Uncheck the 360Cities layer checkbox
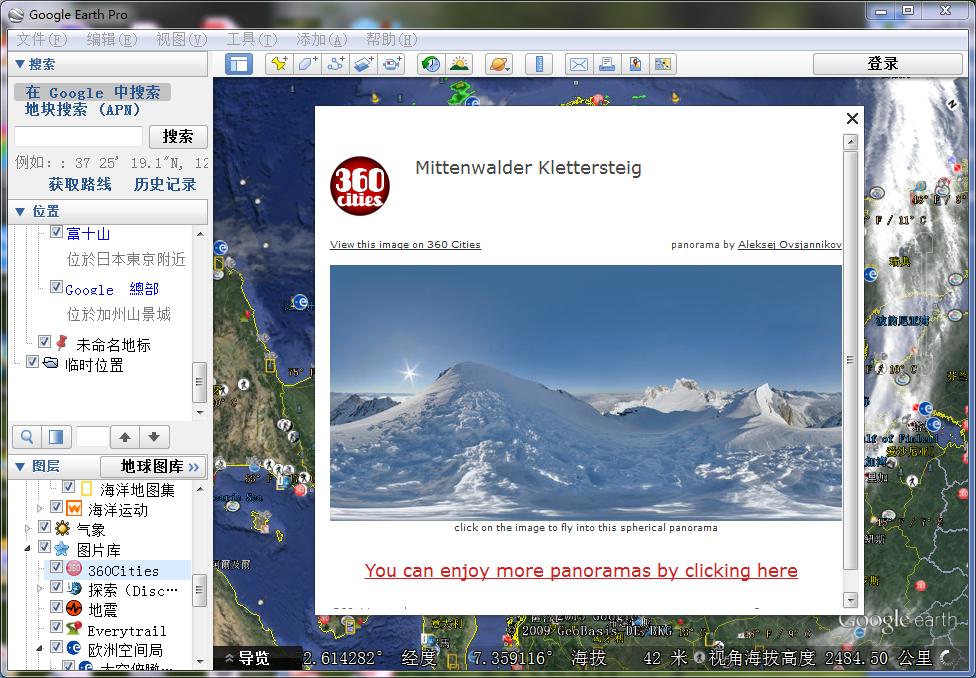This screenshot has width=976, height=678. 56,567
